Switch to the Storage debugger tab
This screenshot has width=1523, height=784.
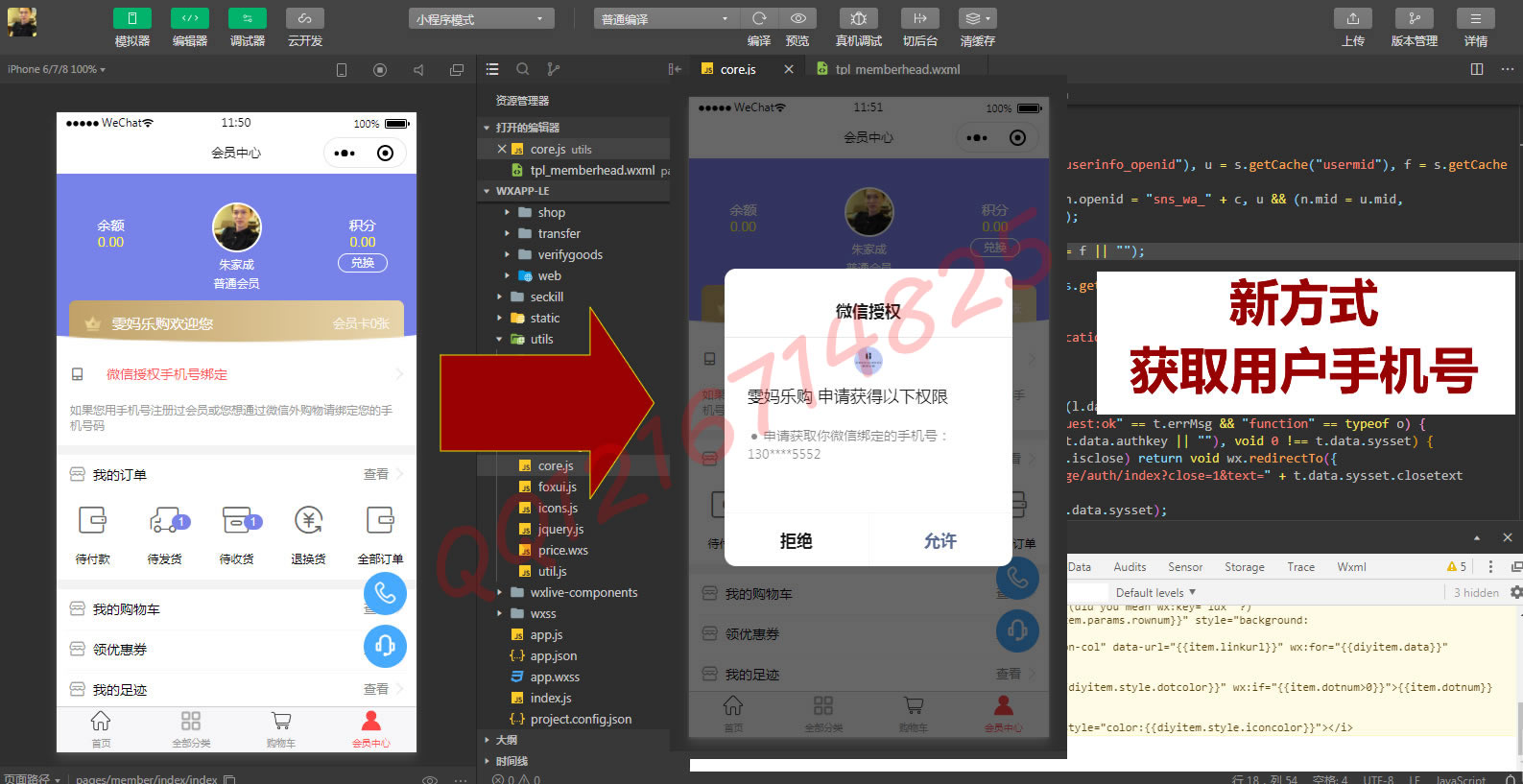(1244, 567)
